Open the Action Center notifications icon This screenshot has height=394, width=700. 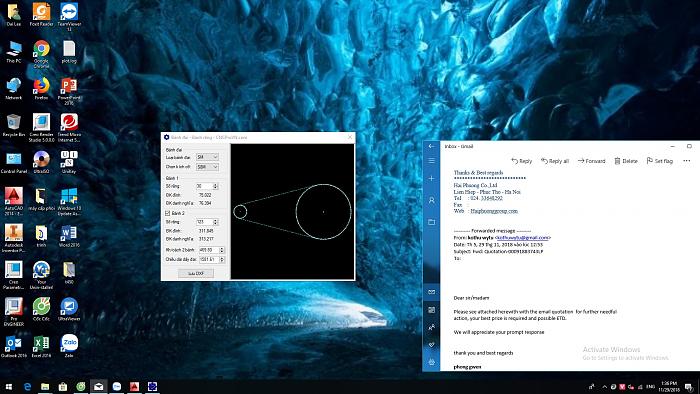pyautogui.click(x=689, y=387)
